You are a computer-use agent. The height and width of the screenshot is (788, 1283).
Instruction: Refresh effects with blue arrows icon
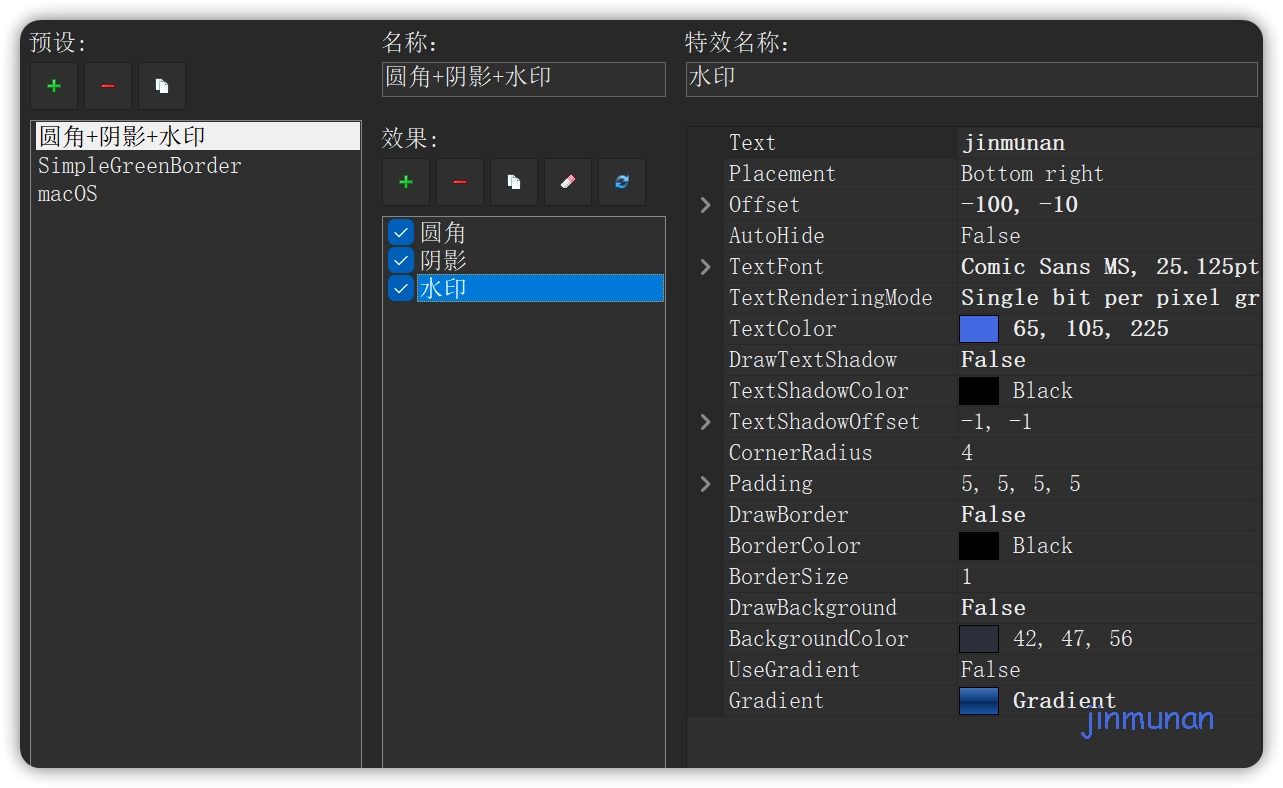pos(622,182)
